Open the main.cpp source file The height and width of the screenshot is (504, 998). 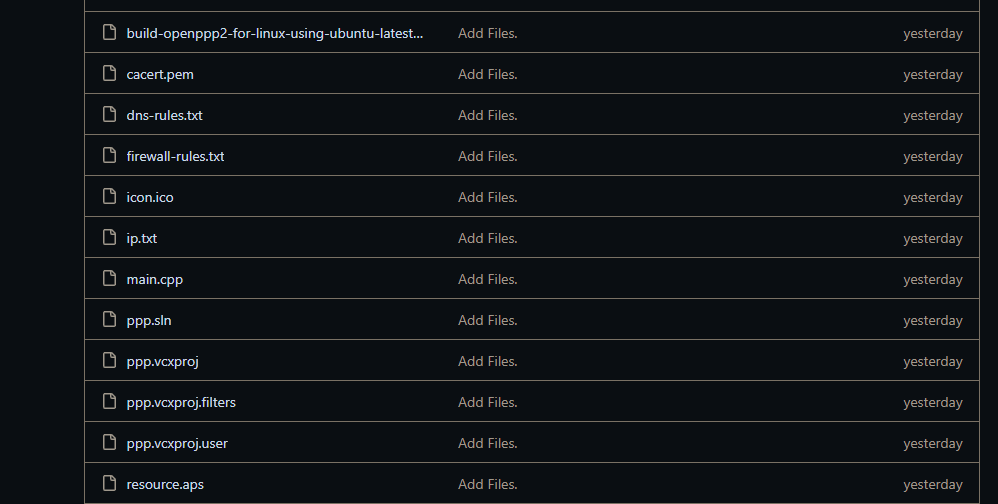coord(154,279)
